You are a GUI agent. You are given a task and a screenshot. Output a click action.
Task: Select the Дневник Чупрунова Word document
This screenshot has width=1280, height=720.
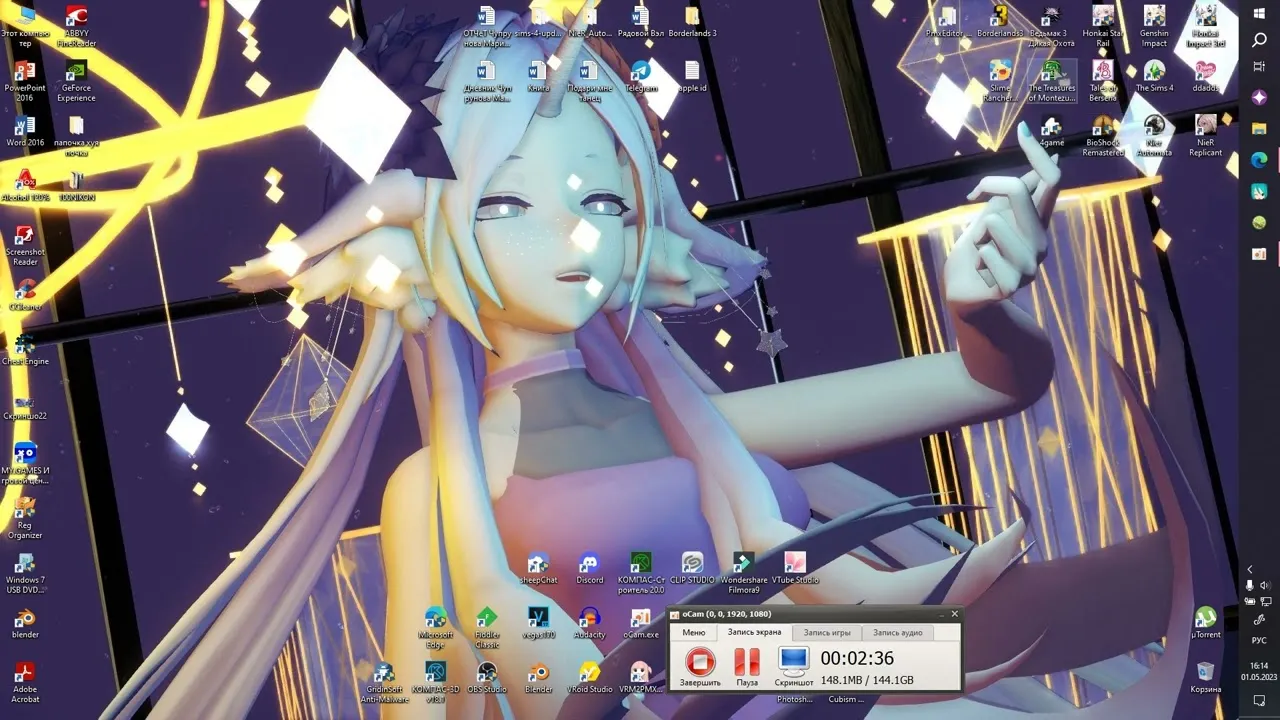(487, 82)
